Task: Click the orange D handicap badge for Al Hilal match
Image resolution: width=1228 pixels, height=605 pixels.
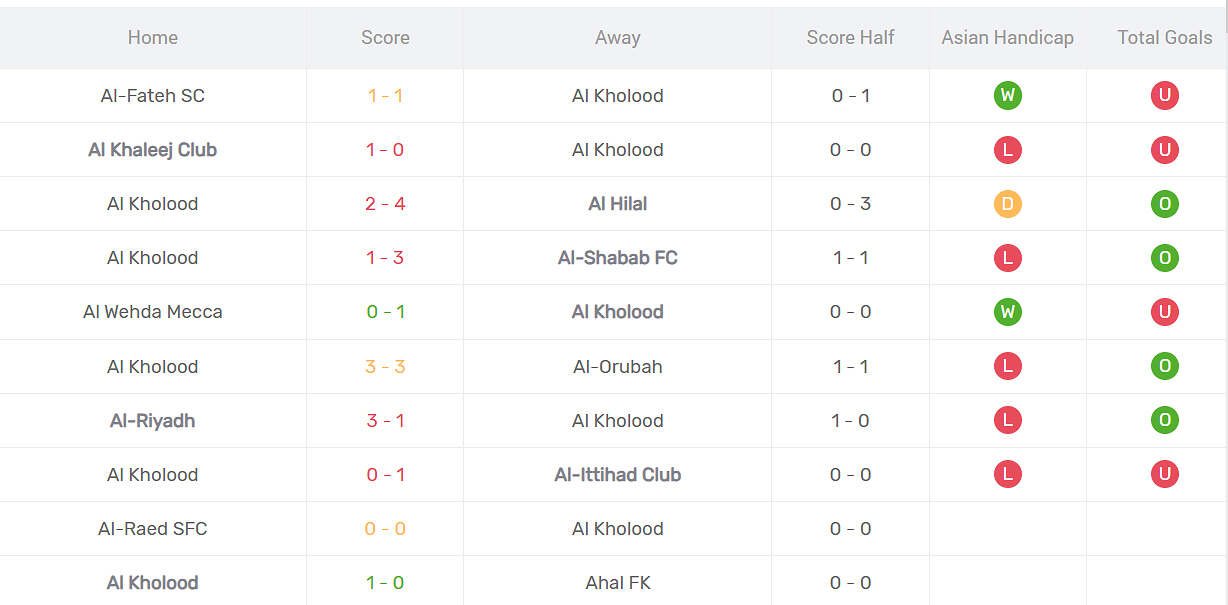Action: (x=1007, y=204)
